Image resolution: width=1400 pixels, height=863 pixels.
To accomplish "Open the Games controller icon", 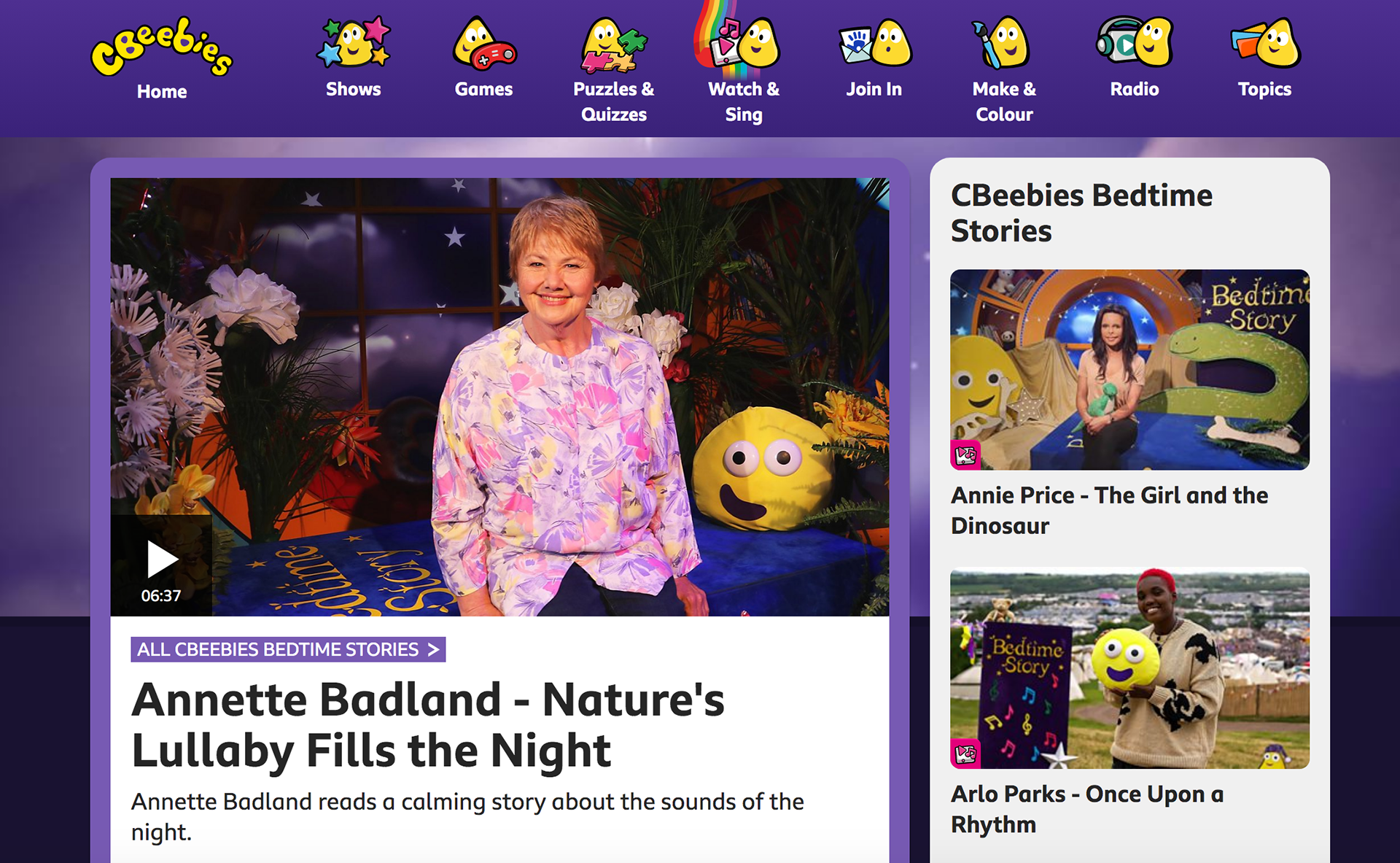I will tap(484, 43).
